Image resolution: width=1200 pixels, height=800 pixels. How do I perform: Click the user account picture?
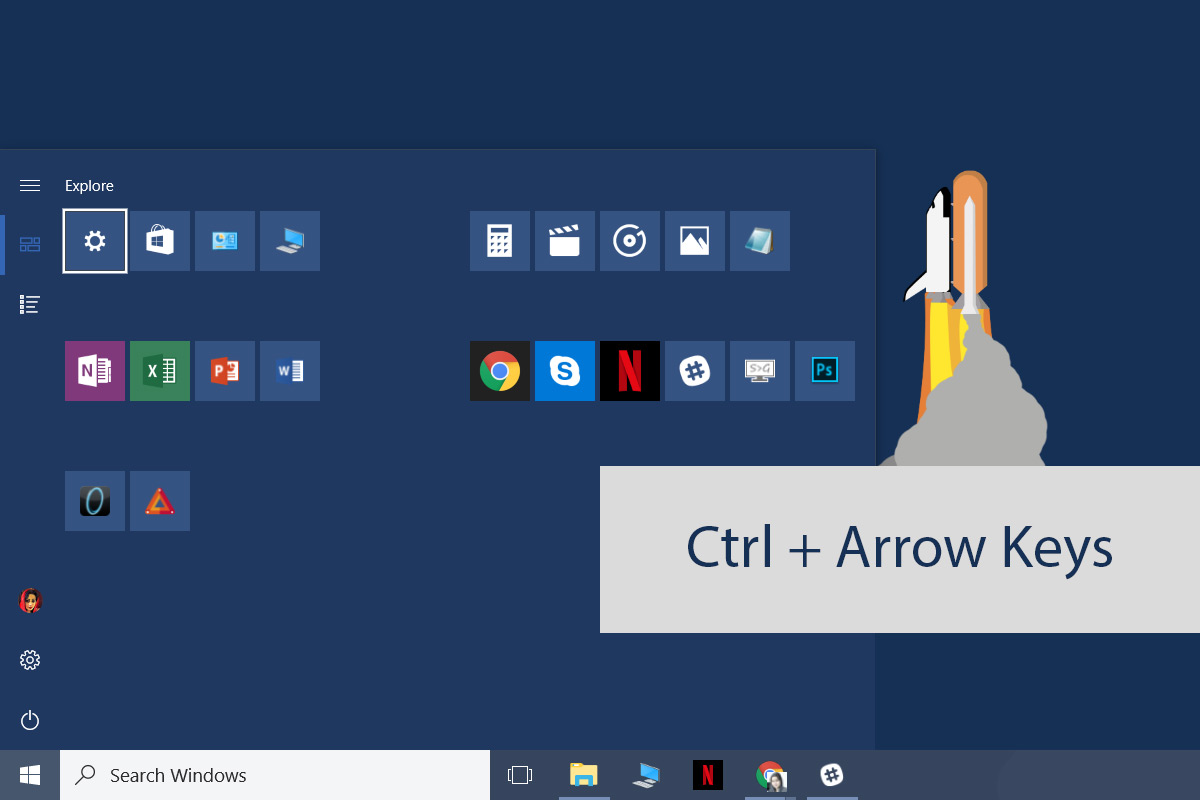30,600
